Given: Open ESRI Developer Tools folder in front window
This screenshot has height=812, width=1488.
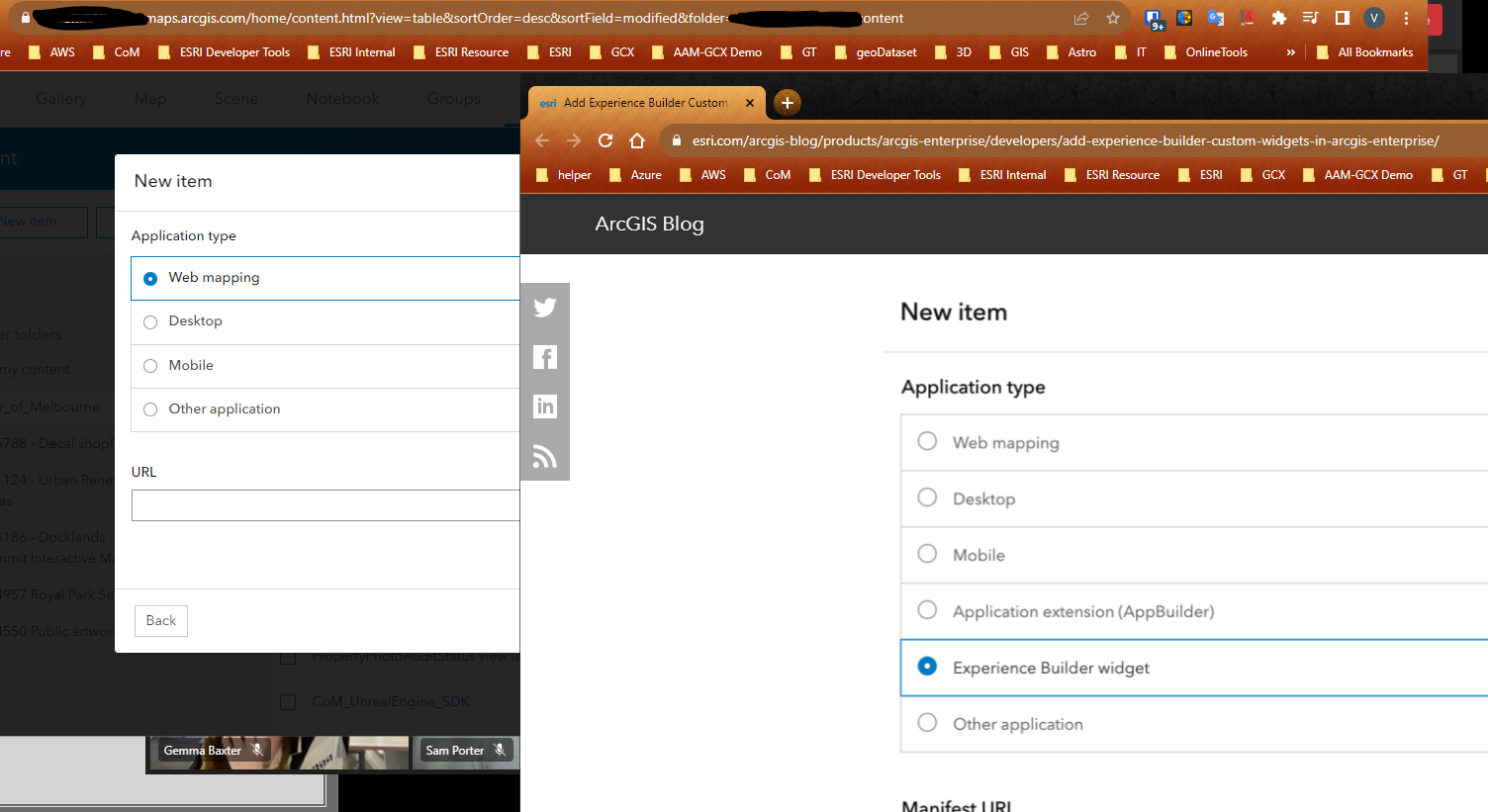Looking at the screenshot, I should 876,175.
